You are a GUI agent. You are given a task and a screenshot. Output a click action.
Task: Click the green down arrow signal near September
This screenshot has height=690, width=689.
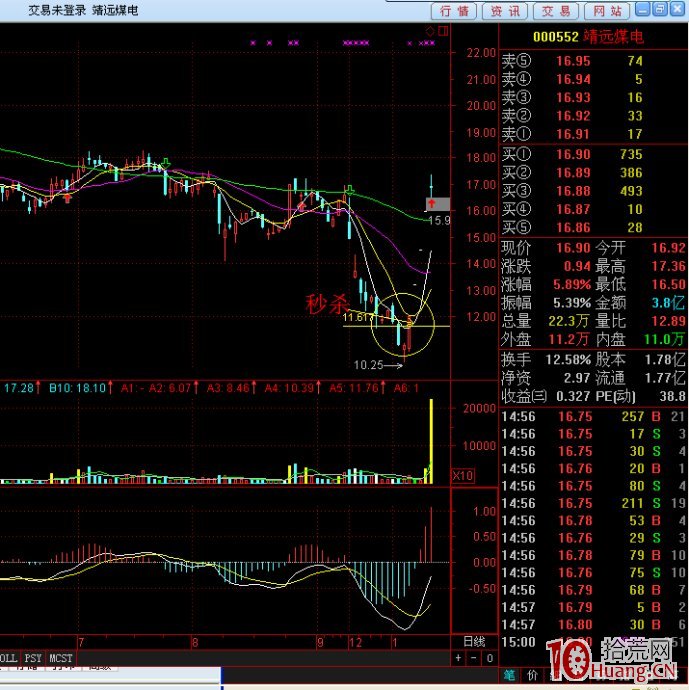click(x=349, y=190)
